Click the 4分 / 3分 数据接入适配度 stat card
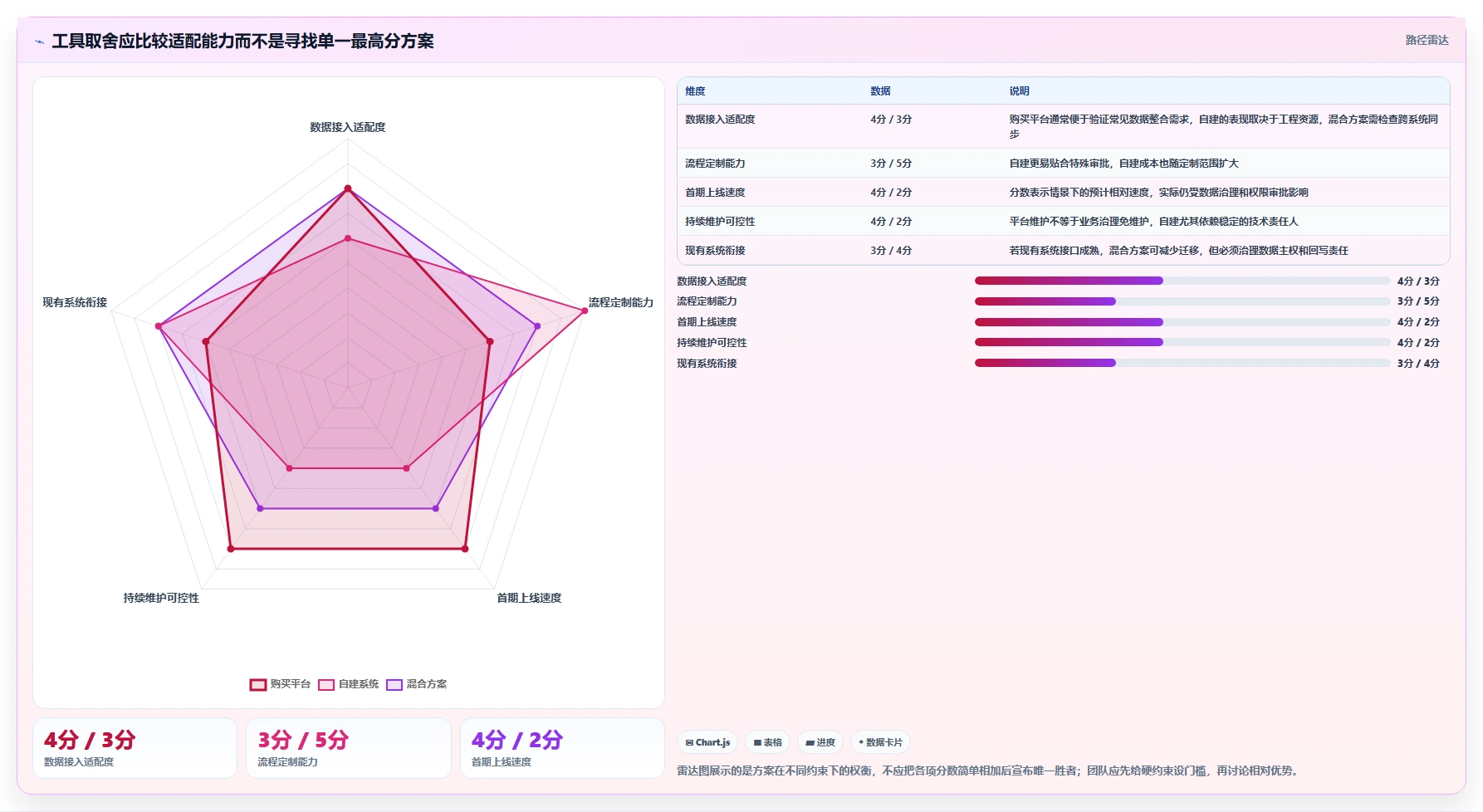1483x812 pixels. pyautogui.click(x=135, y=748)
